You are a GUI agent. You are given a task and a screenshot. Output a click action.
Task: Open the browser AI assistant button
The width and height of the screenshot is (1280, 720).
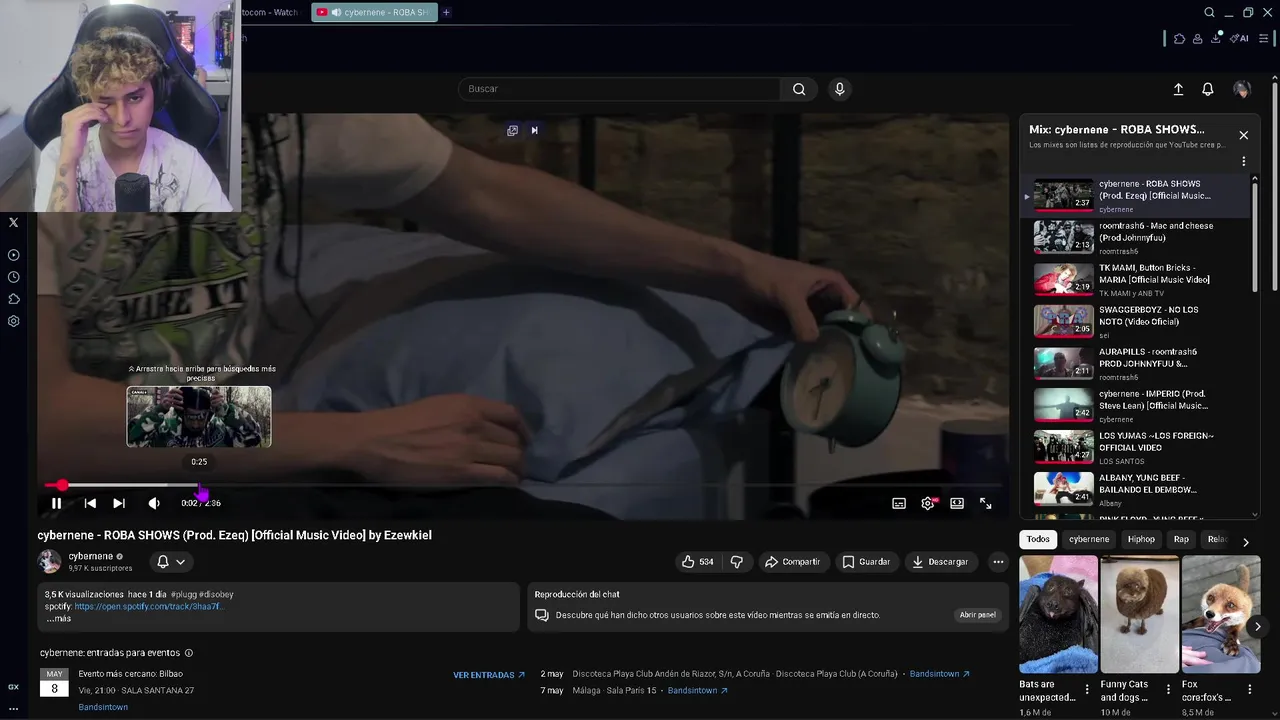[1240, 38]
